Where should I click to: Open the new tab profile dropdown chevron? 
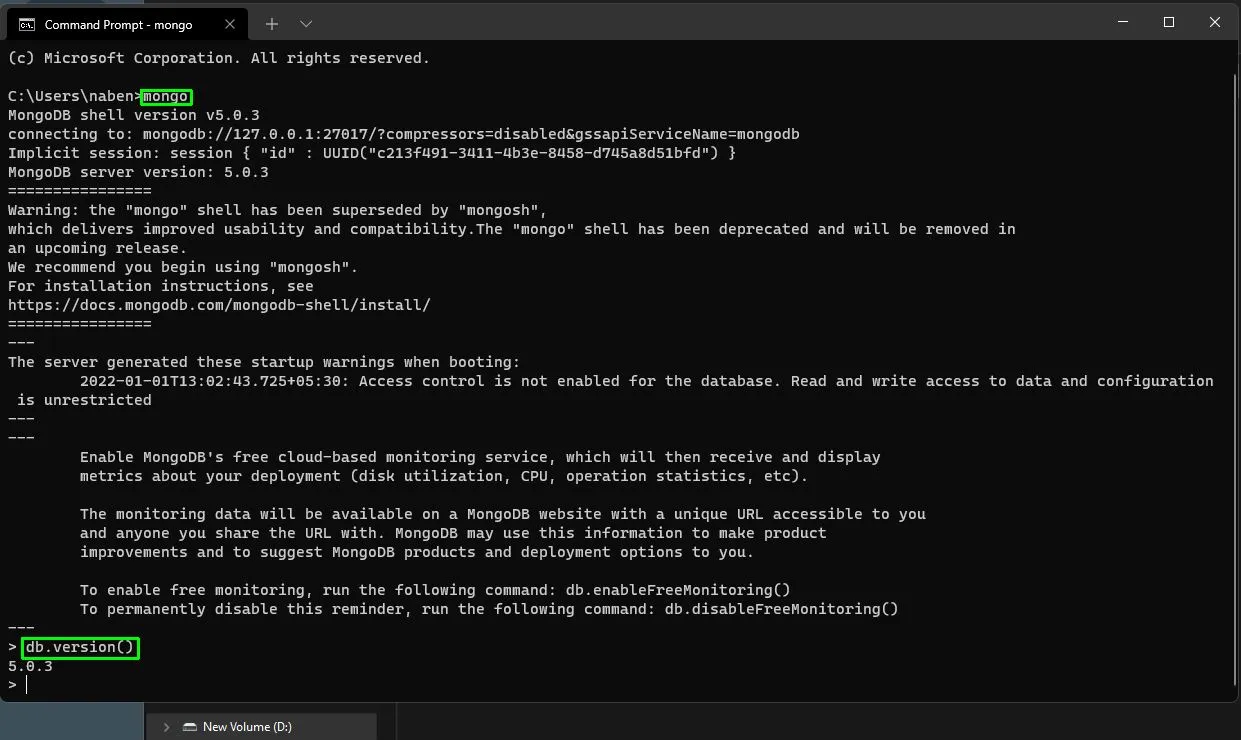pos(306,23)
